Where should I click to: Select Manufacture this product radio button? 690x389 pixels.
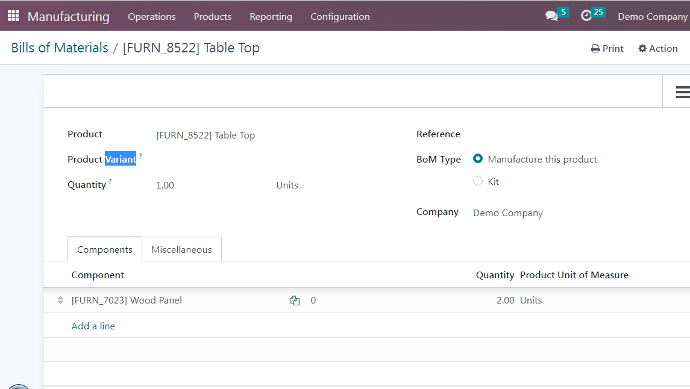tap(477, 159)
